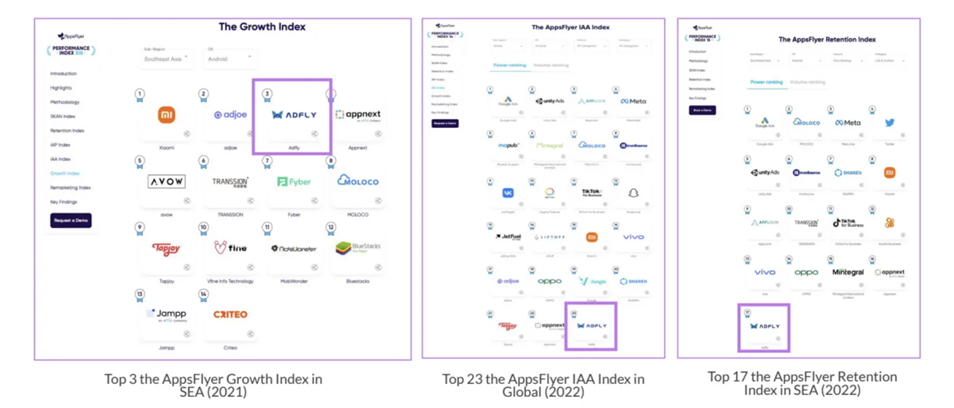Click the highlighted Adfly card in the Growth Index
Viewport: 954px width, 408px height.
point(292,117)
